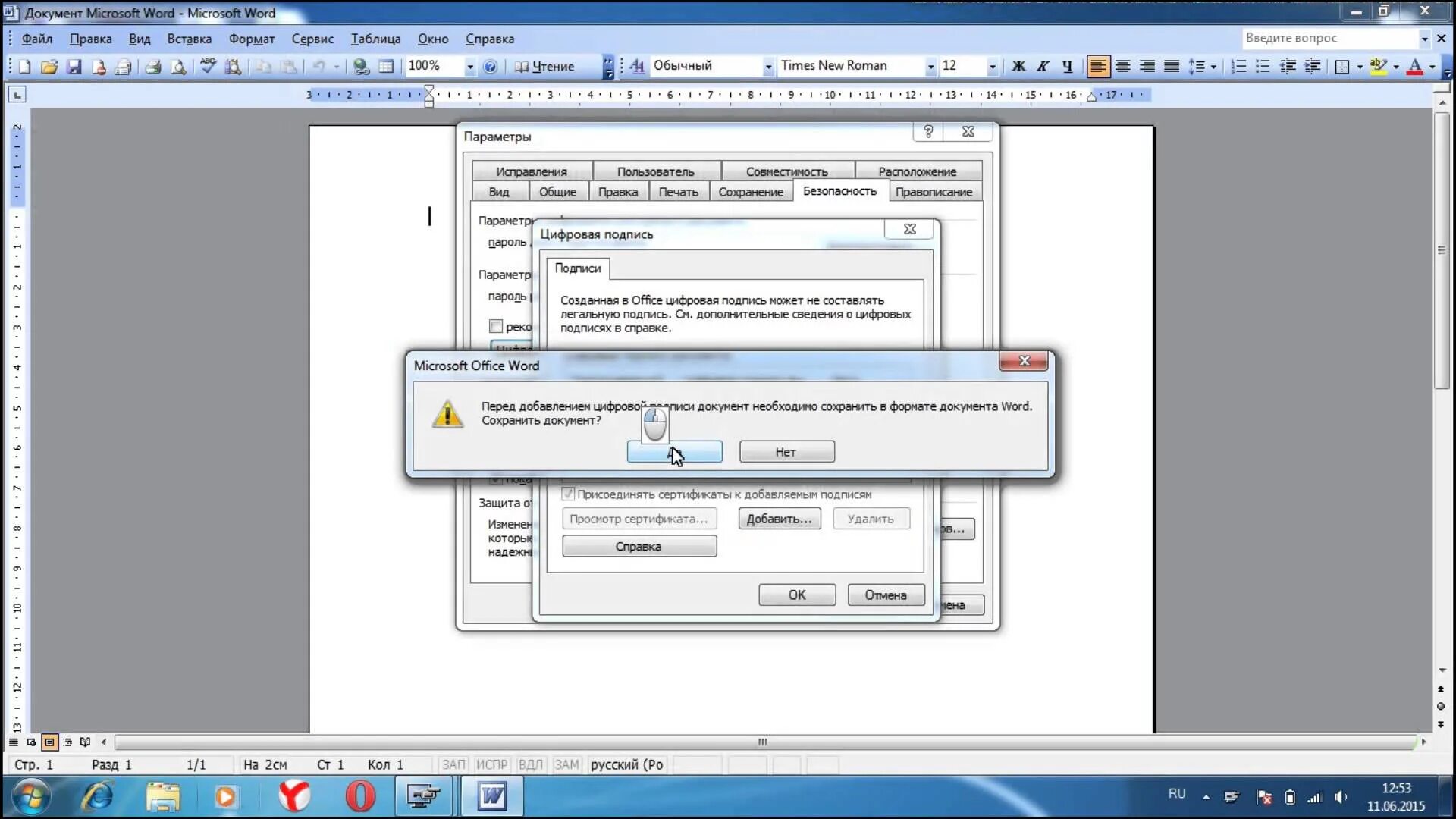The image size is (1456, 819).
Task: Click the Open folder toolbar icon
Action: click(49, 67)
